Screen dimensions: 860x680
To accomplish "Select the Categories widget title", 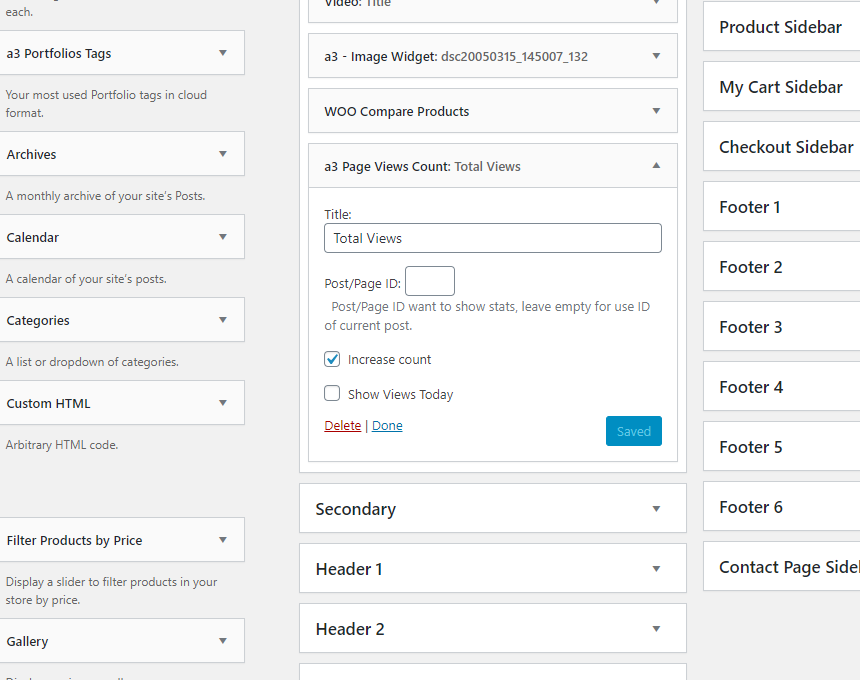I will [38, 320].
